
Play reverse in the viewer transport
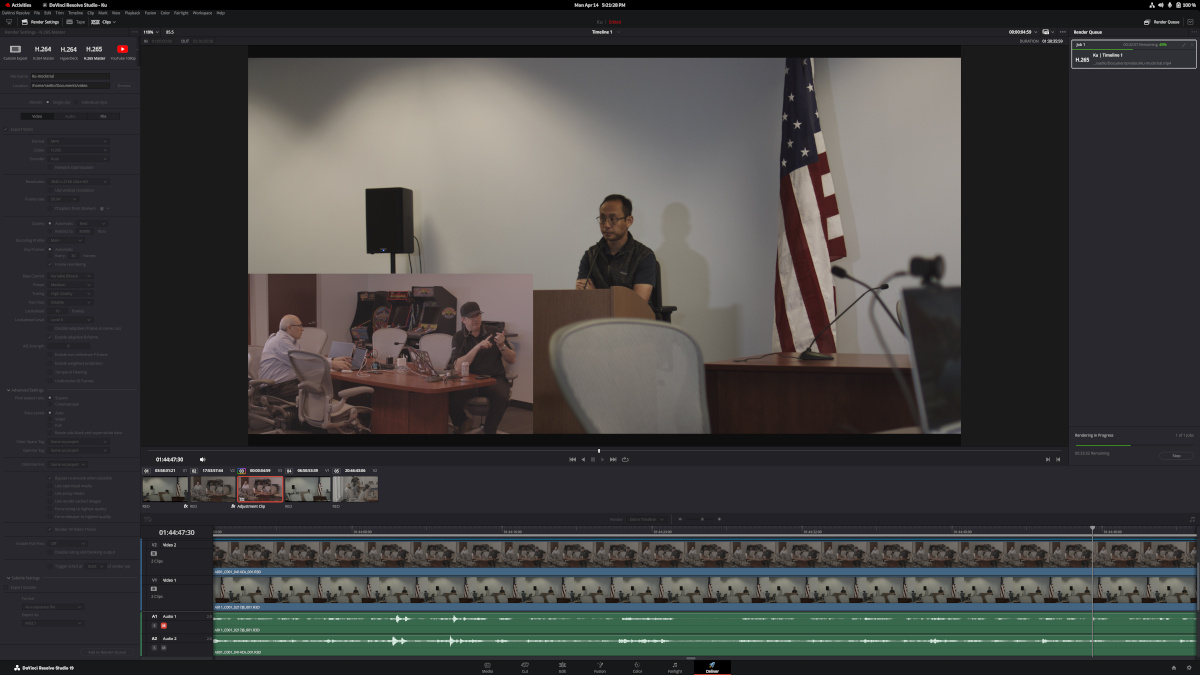point(583,459)
